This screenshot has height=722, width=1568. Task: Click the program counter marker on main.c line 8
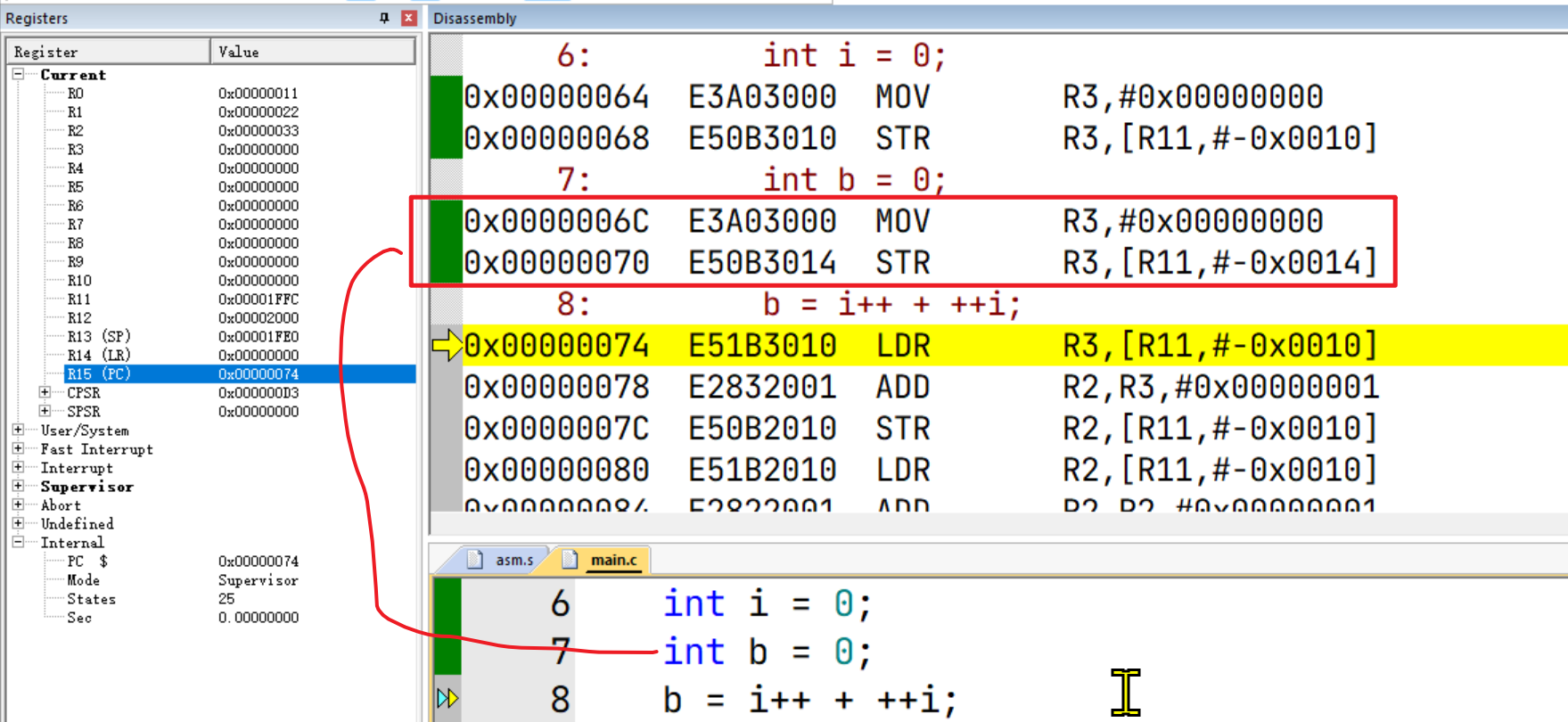[x=447, y=698]
